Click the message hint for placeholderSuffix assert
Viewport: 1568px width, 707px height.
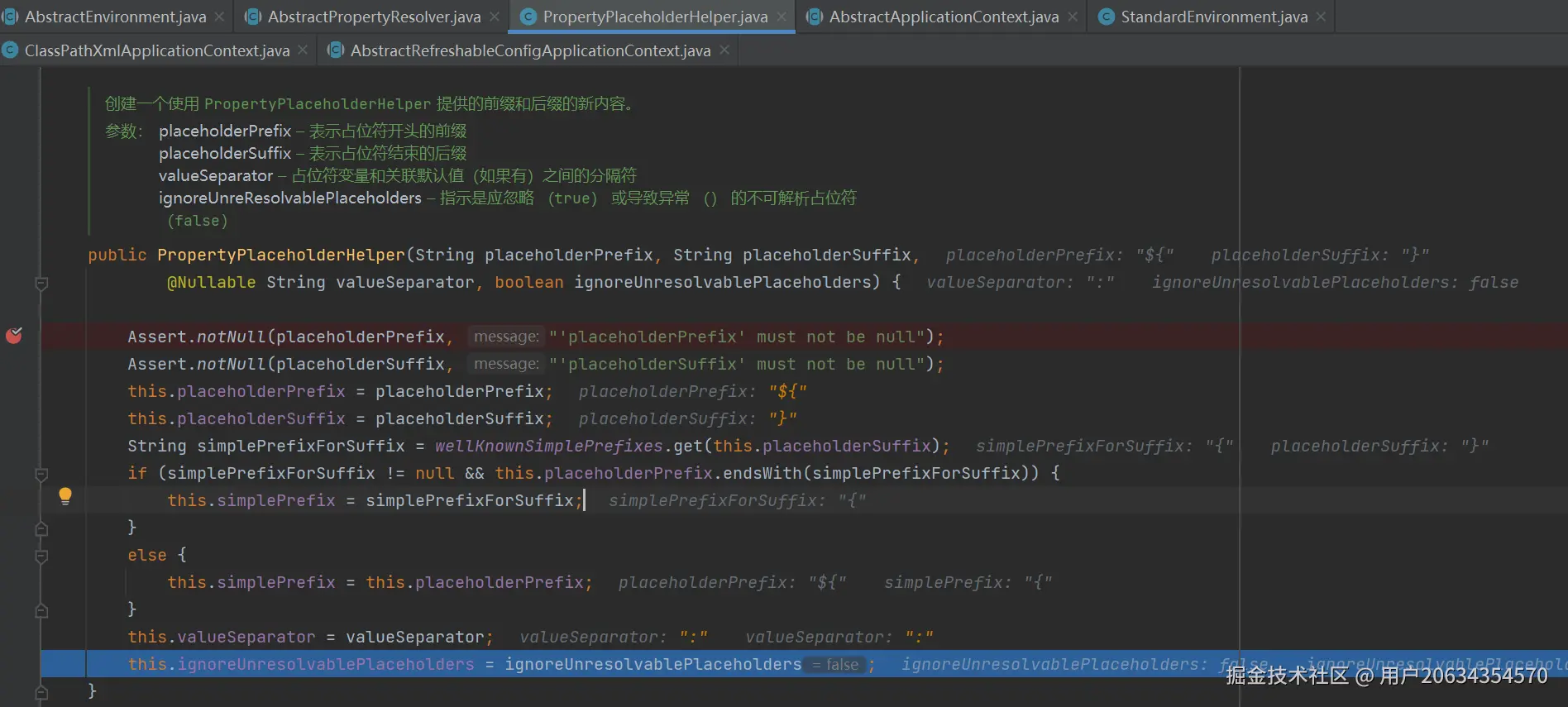(x=506, y=364)
